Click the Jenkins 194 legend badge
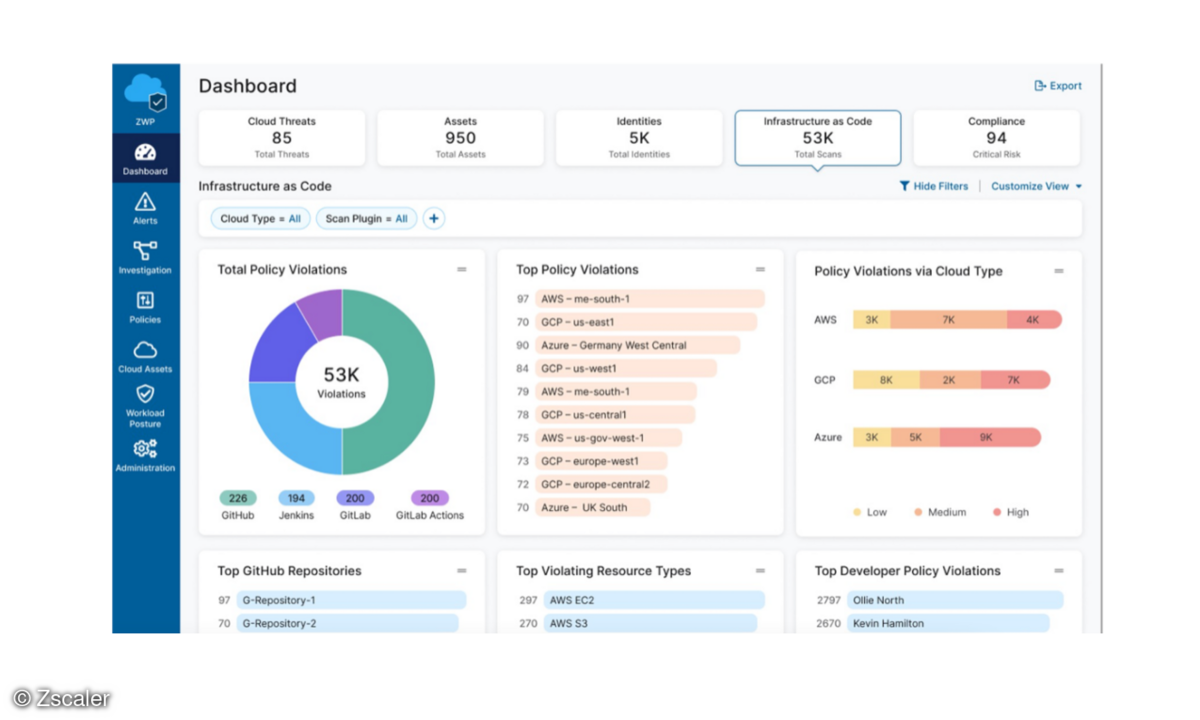The image size is (1200, 720). click(x=296, y=498)
